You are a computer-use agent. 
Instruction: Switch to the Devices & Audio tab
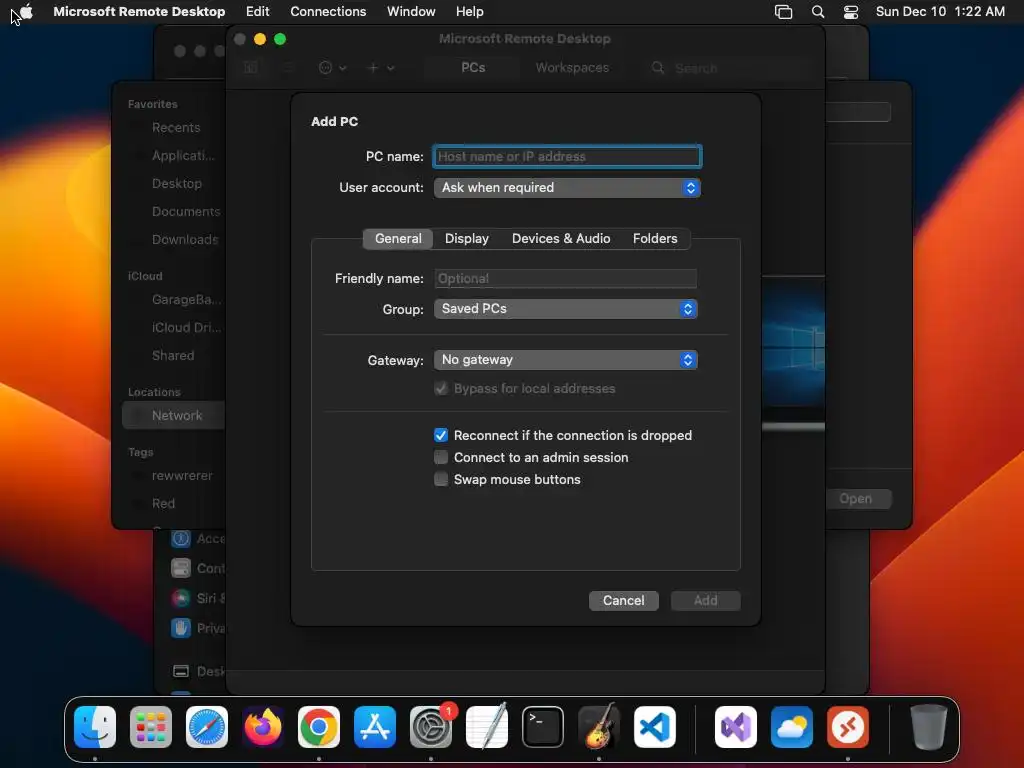(561, 238)
